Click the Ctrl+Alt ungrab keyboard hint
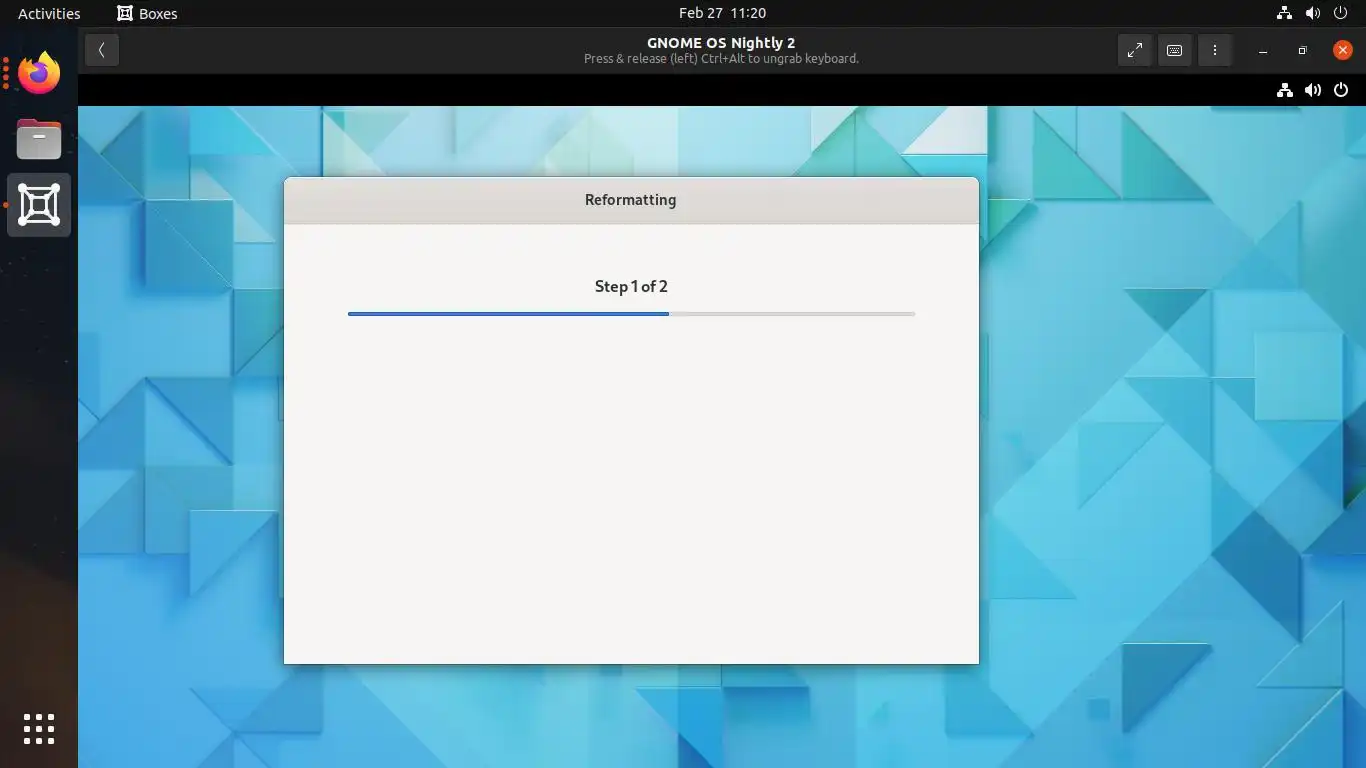 pyautogui.click(x=721, y=59)
